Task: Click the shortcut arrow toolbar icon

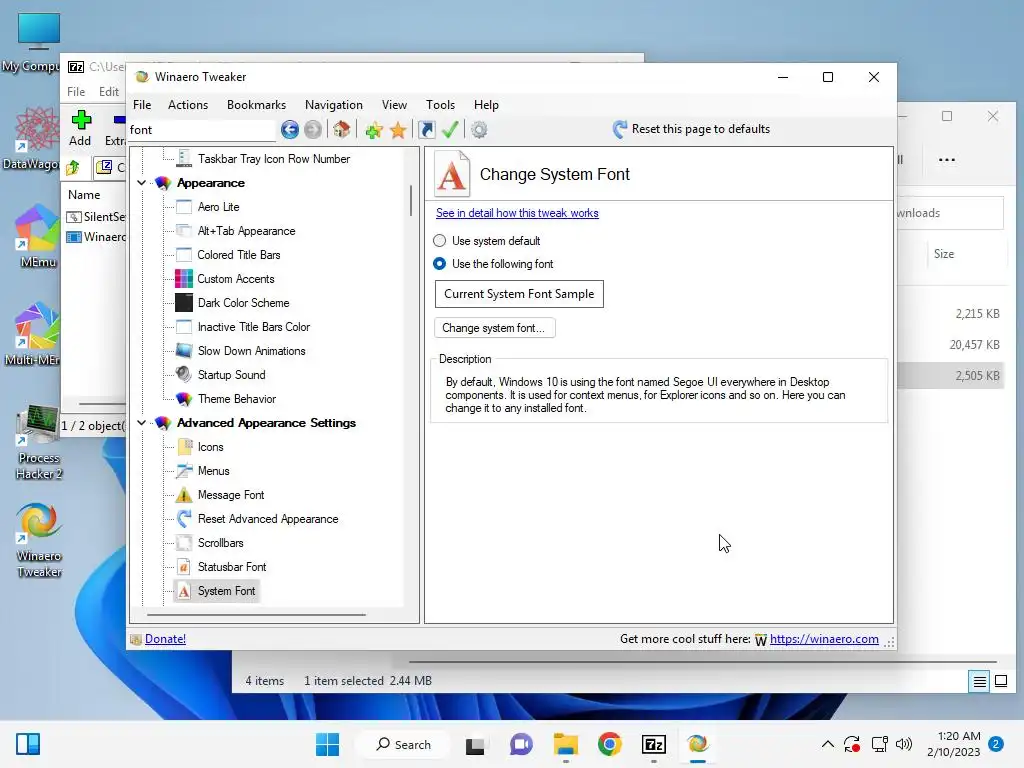Action: pos(426,129)
